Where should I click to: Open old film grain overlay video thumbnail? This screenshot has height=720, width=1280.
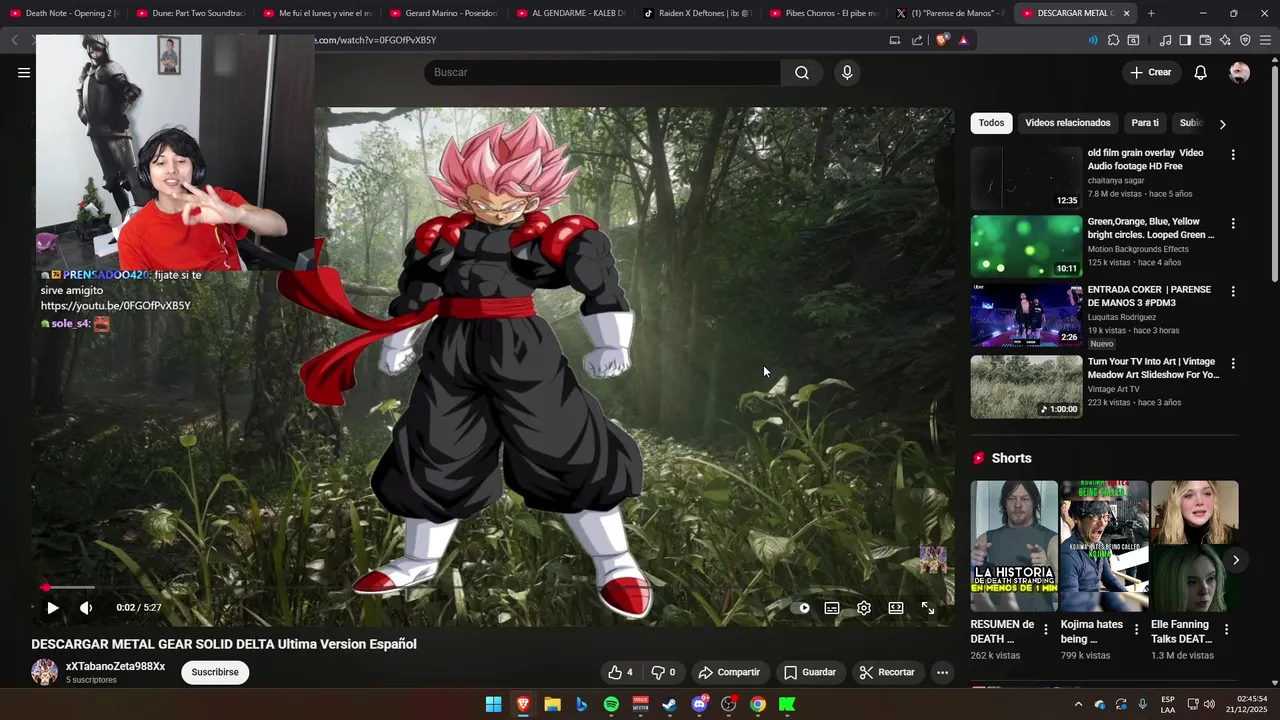point(1026,178)
